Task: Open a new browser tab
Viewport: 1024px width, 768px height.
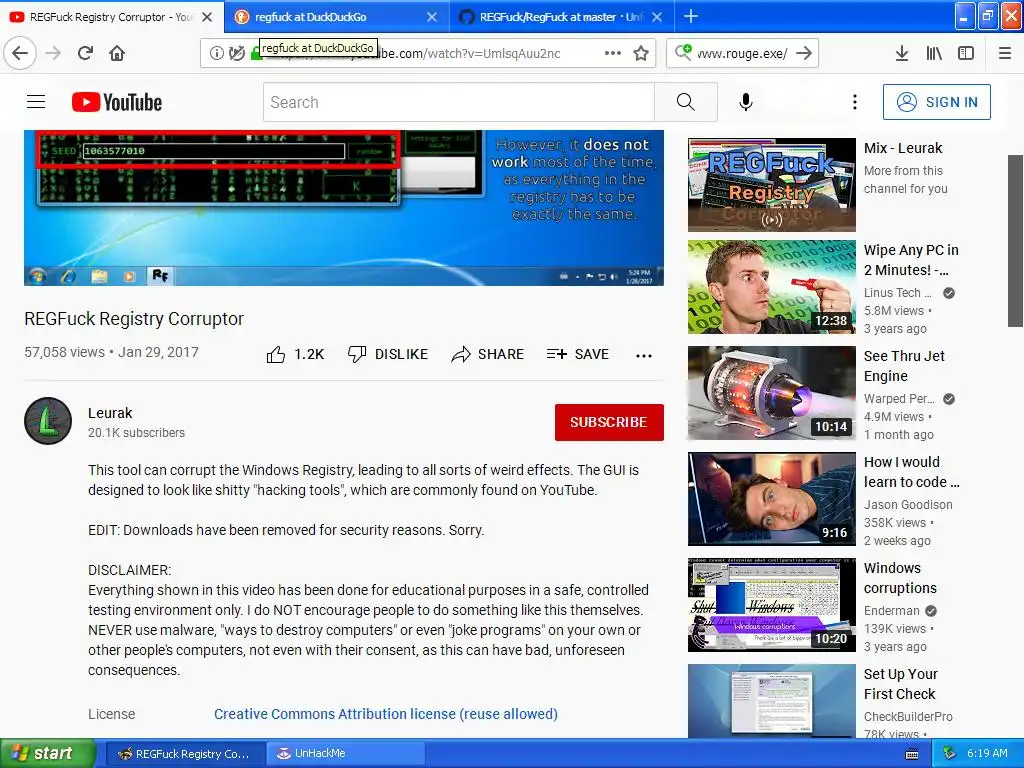Action: (x=691, y=16)
